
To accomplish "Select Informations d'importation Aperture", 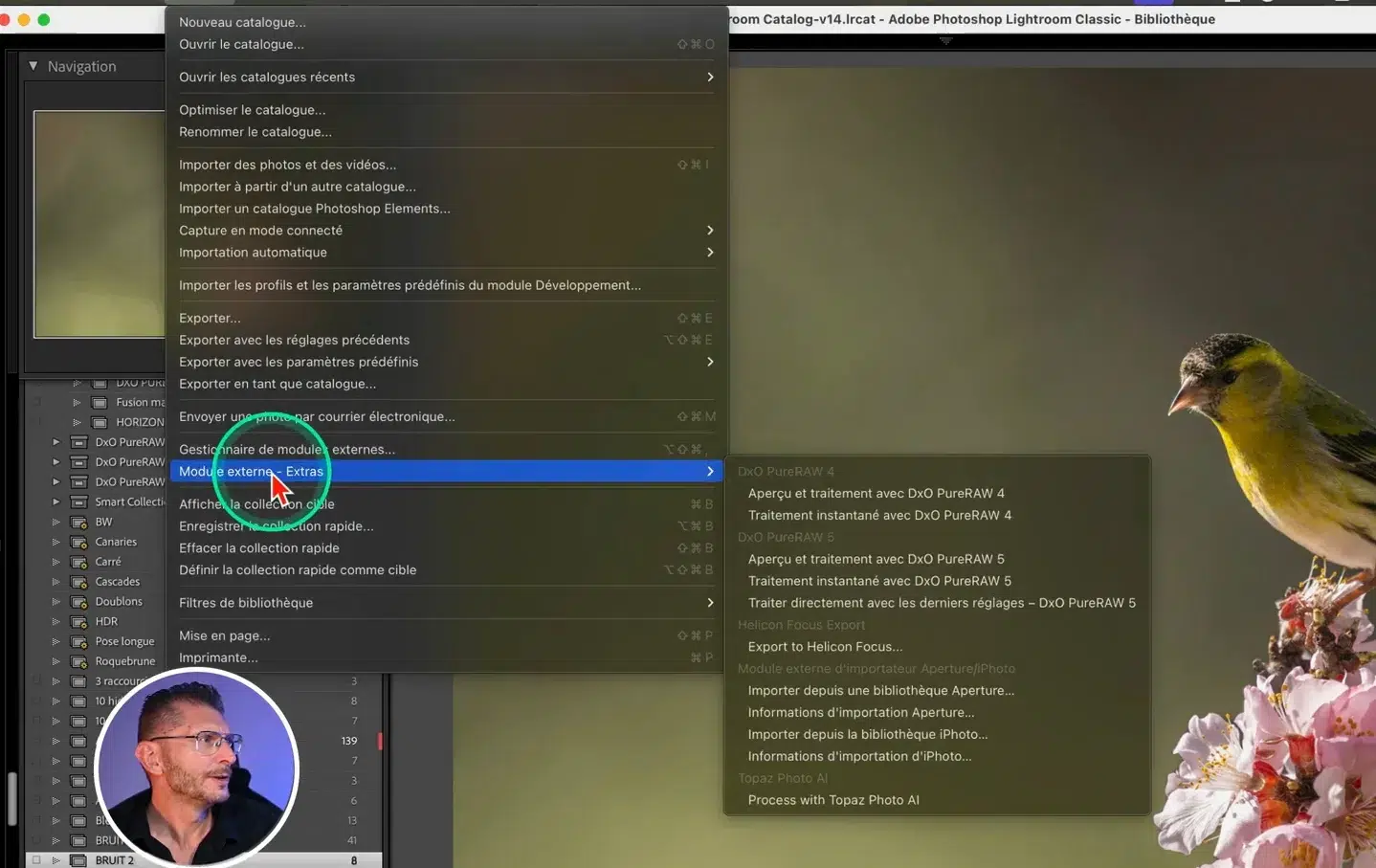I will point(937,713).
